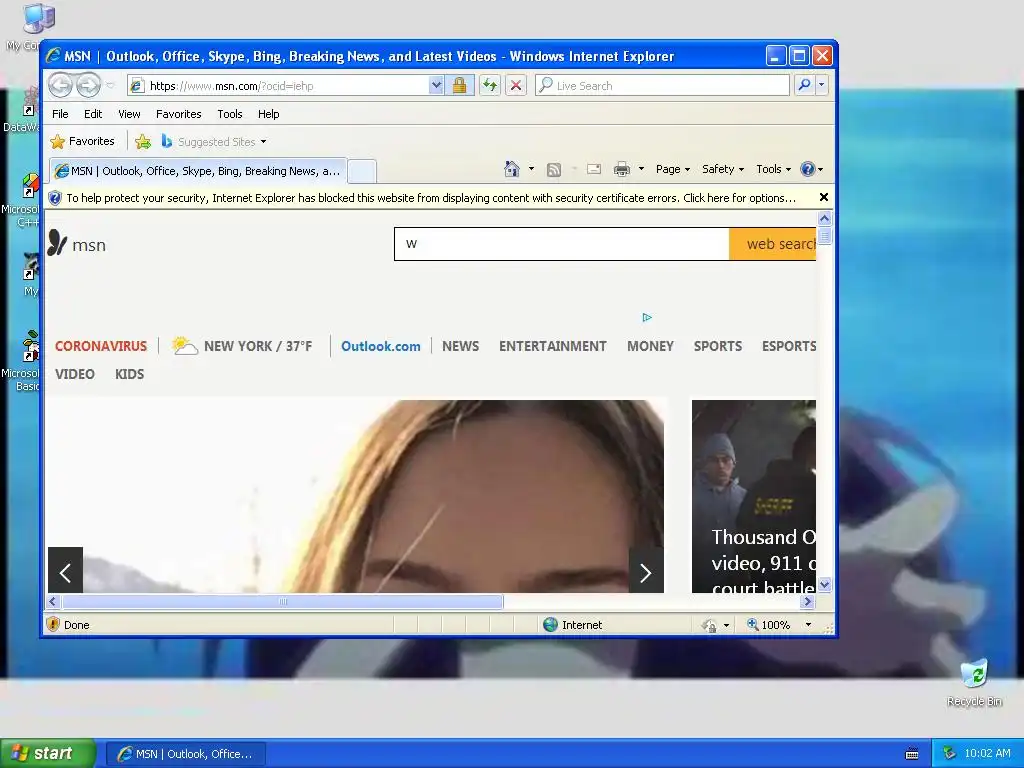Open the Favorites menu
Image resolution: width=1024 pixels, height=768 pixels.
tap(178, 114)
